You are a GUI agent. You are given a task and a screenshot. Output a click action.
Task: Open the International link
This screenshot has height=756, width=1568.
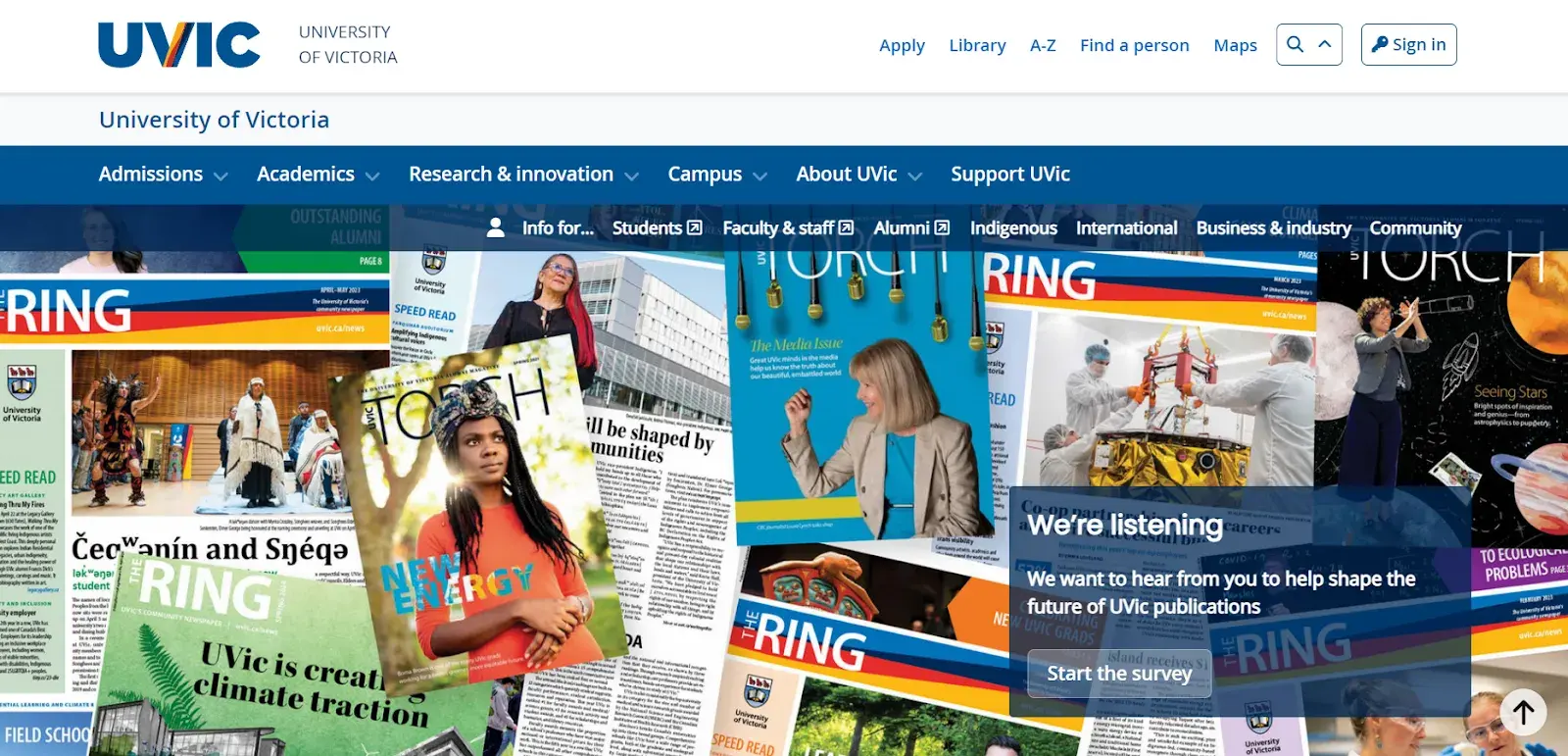coord(1127,227)
